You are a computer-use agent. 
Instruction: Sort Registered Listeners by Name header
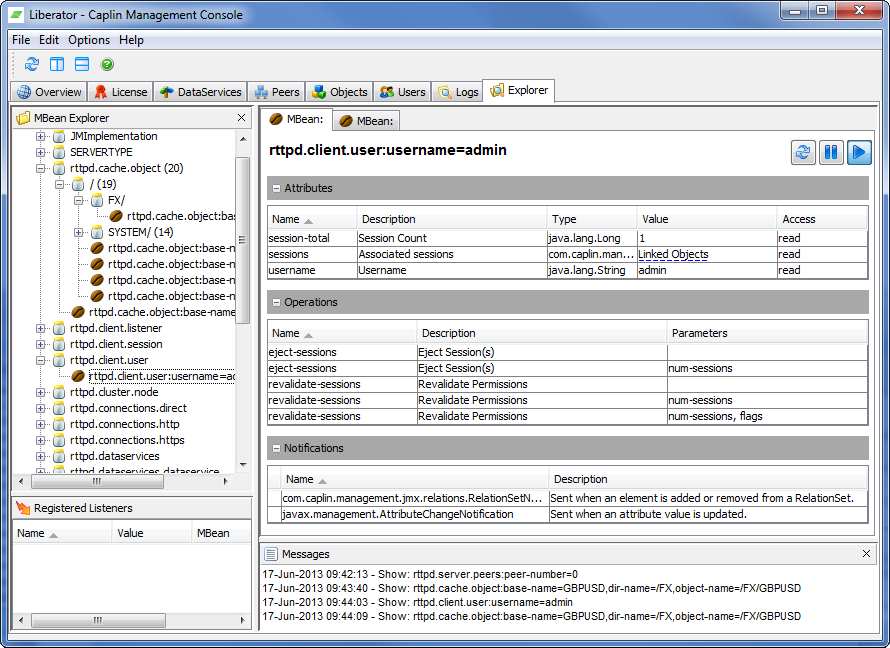(62, 533)
